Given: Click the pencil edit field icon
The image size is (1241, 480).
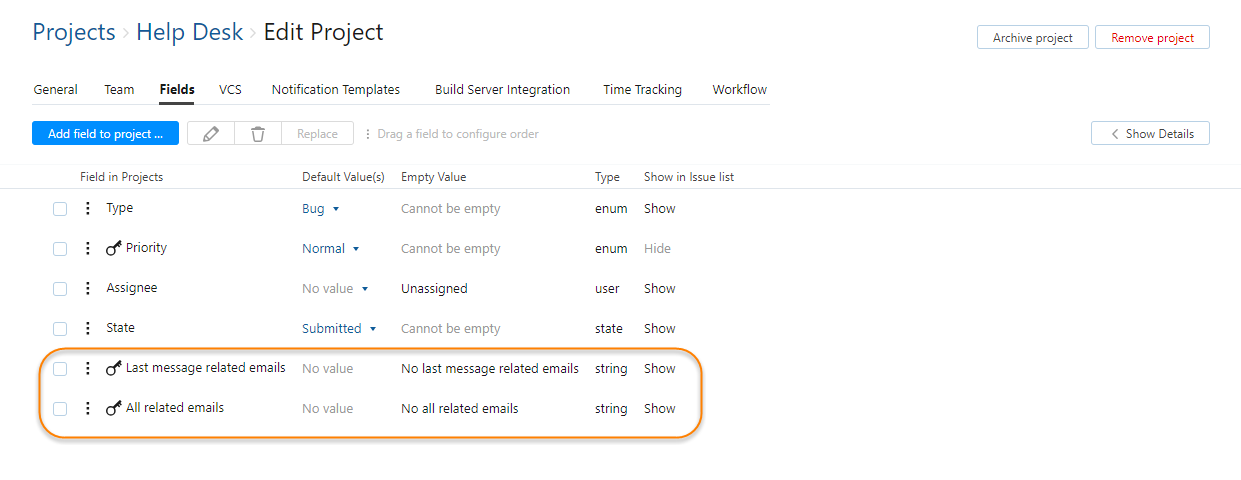Looking at the screenshot, I should (211, 134).
